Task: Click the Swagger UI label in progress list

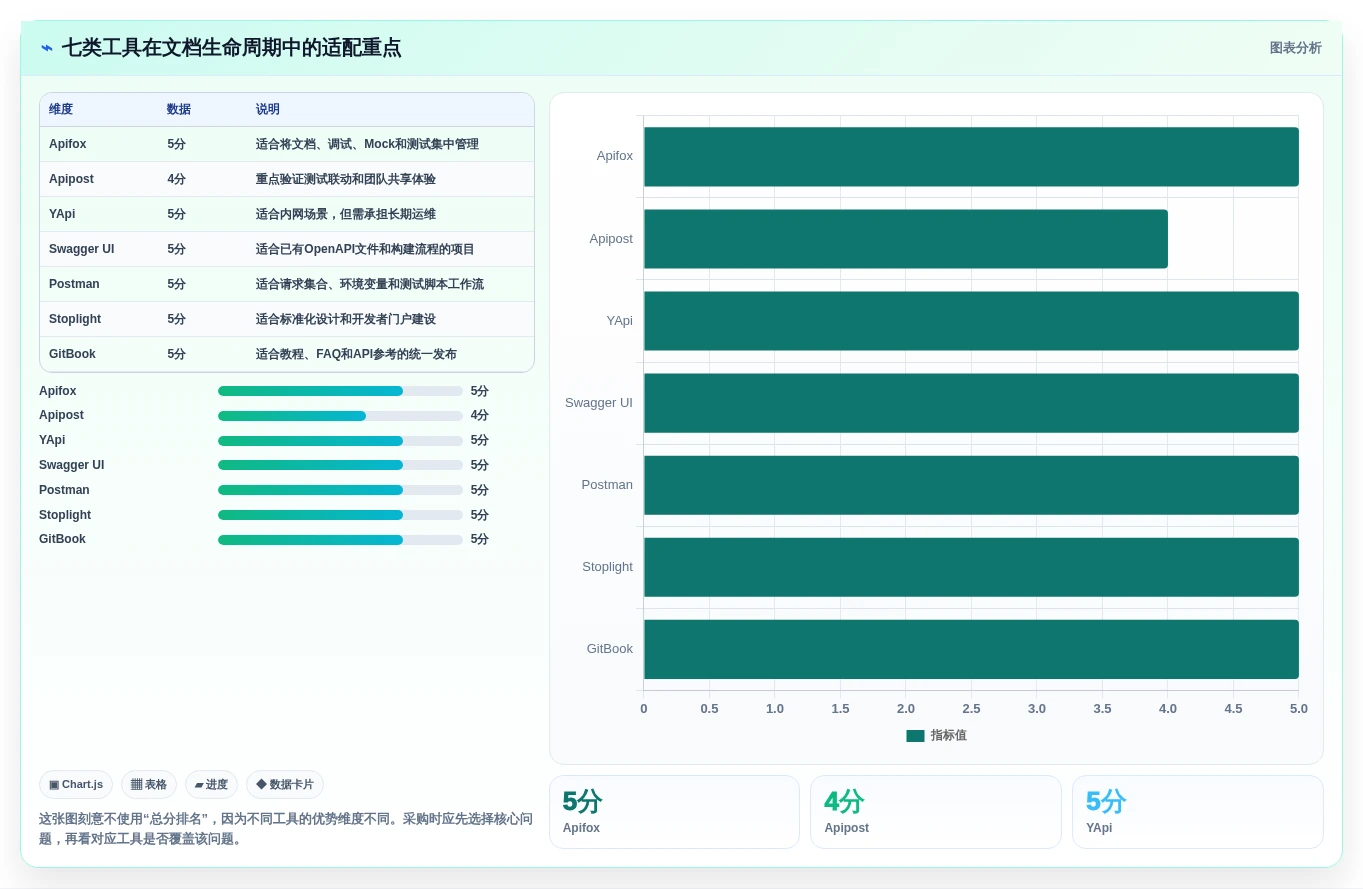Action: [72, 465]
